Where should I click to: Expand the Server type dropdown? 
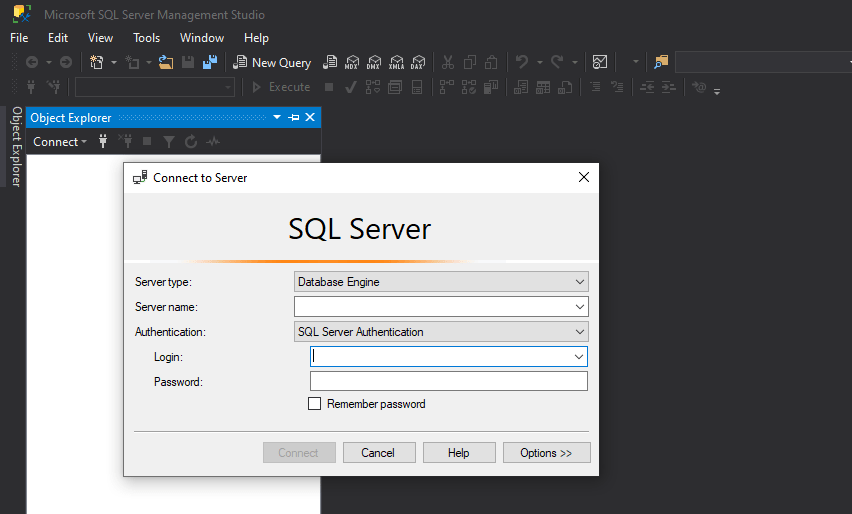(x=580, y=282)
